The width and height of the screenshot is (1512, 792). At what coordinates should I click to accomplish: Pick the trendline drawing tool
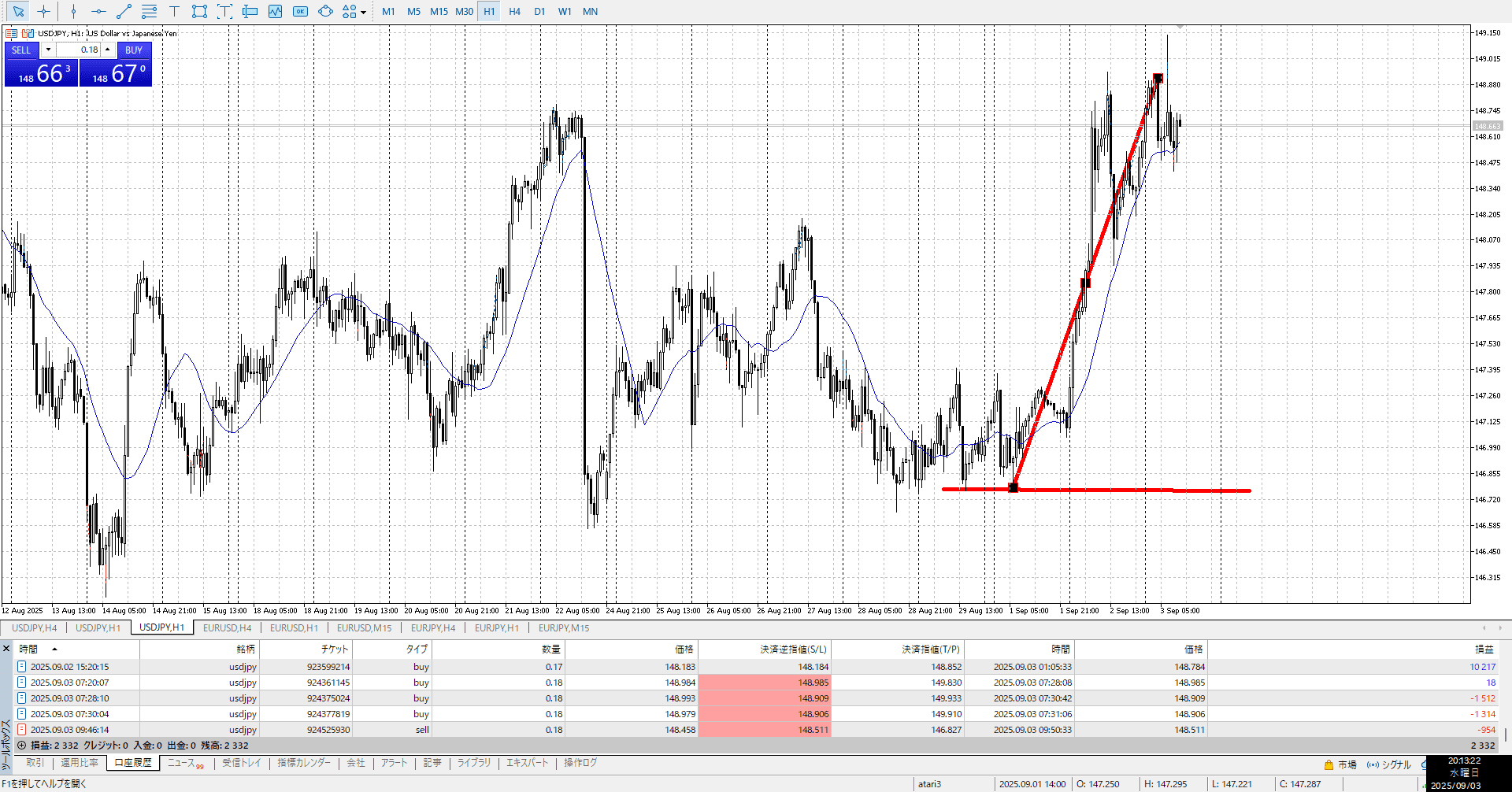point(124,11)
